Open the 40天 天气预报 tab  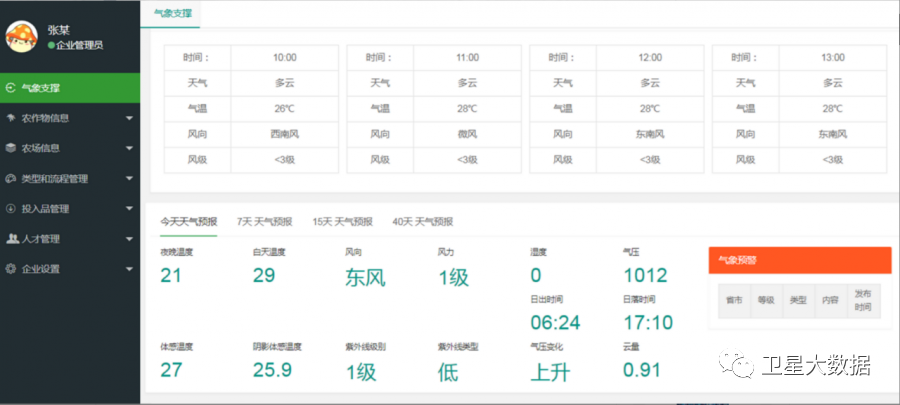[x=422, y=222]
